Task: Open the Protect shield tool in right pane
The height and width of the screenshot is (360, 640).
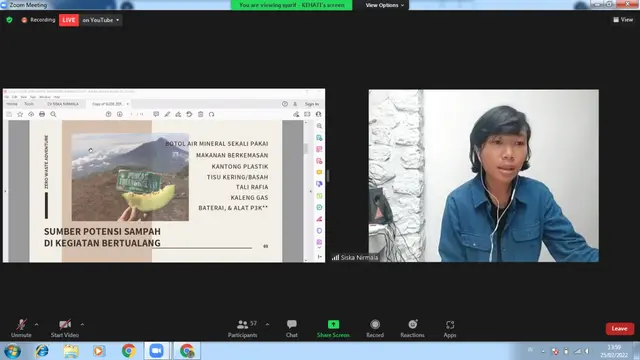Action: [x=319, y=231]
